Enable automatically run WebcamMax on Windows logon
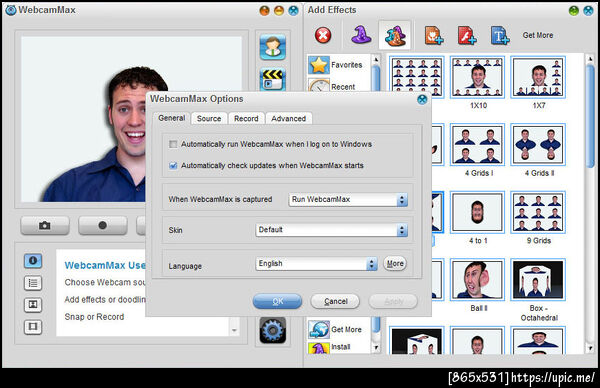The width and height of the screenshot is (600, 388). (x=173, y=144)
